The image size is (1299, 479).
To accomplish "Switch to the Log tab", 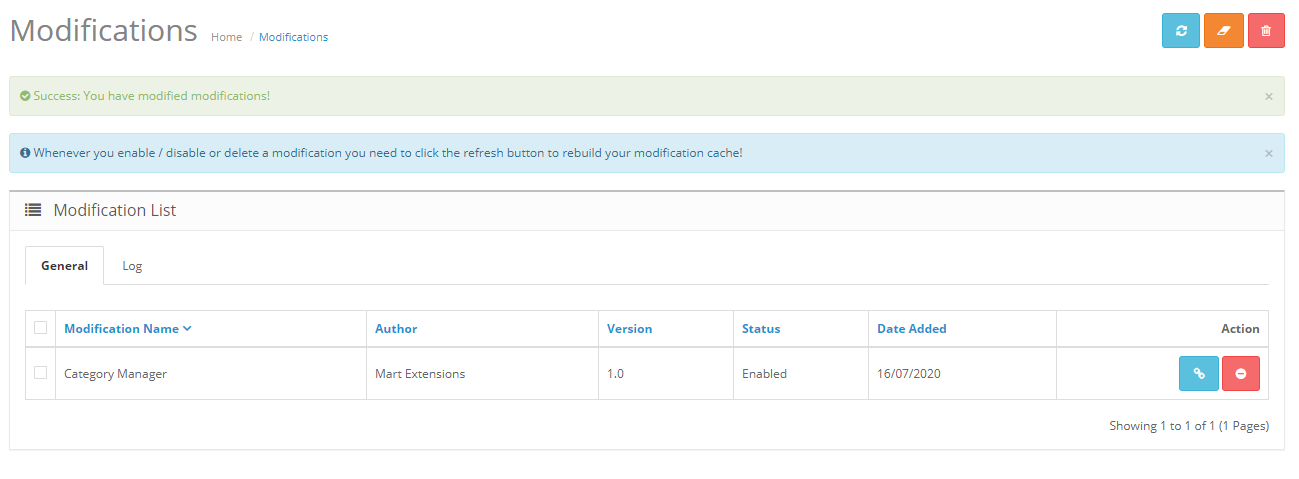I will coord(132,266).
